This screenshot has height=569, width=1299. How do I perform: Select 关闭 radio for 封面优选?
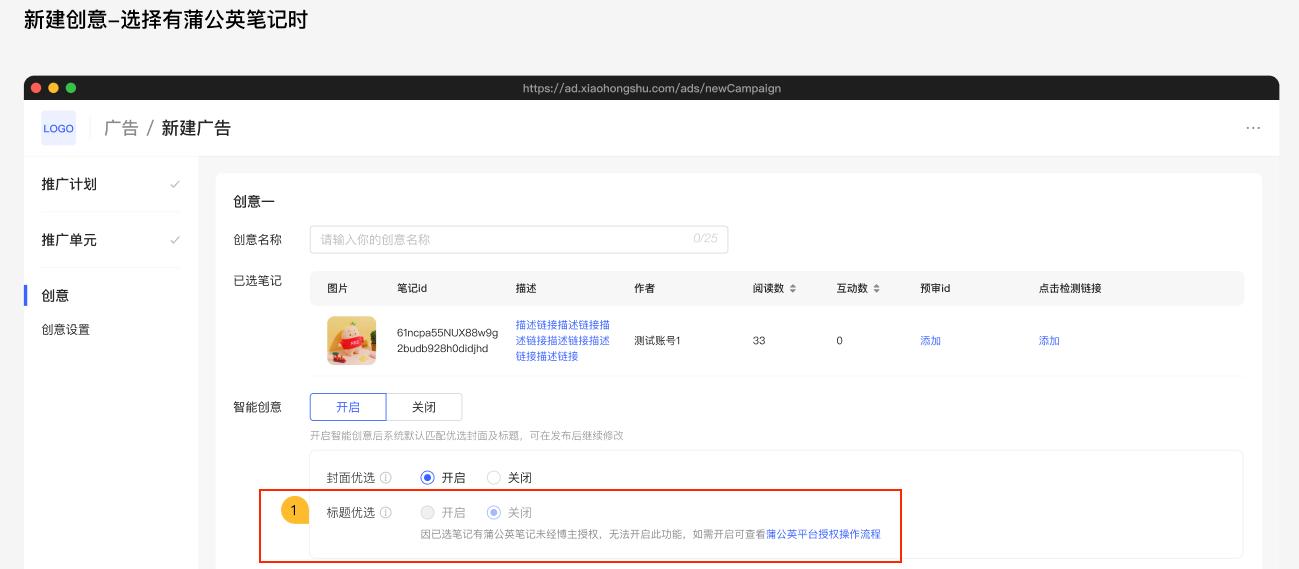[x=493, y=478]
